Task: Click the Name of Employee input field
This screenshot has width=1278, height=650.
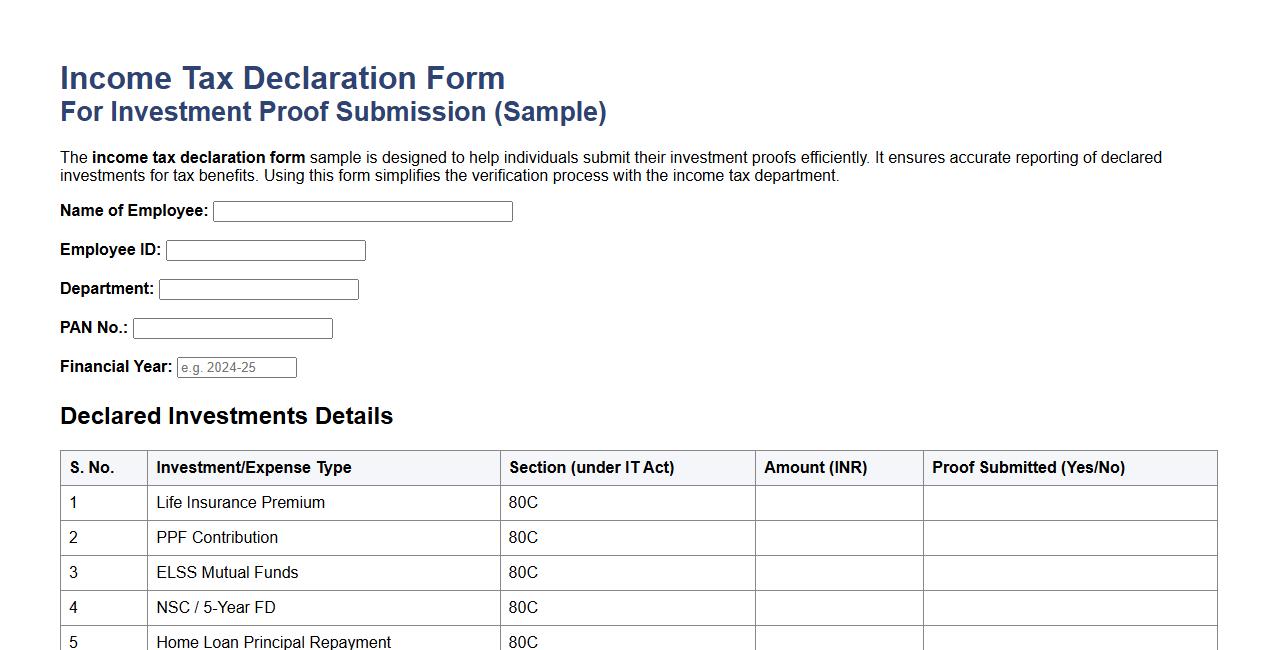Action: [x=362, y=211]
